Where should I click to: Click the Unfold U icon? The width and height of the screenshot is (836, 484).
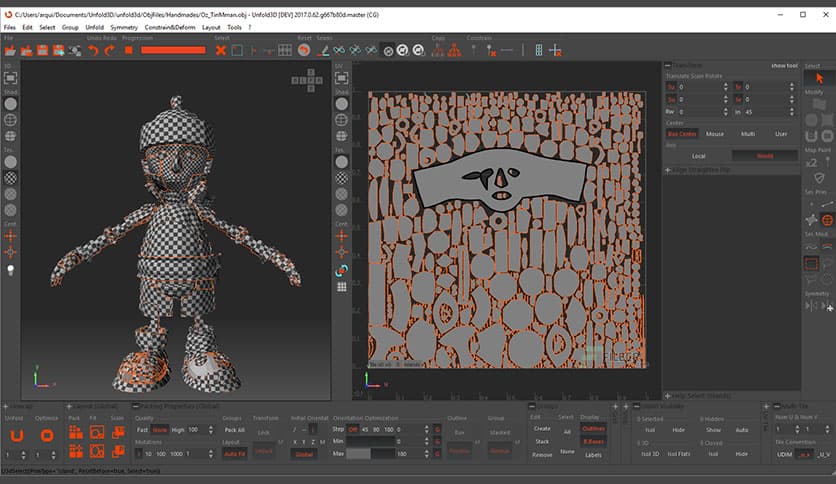click(17, 436)
